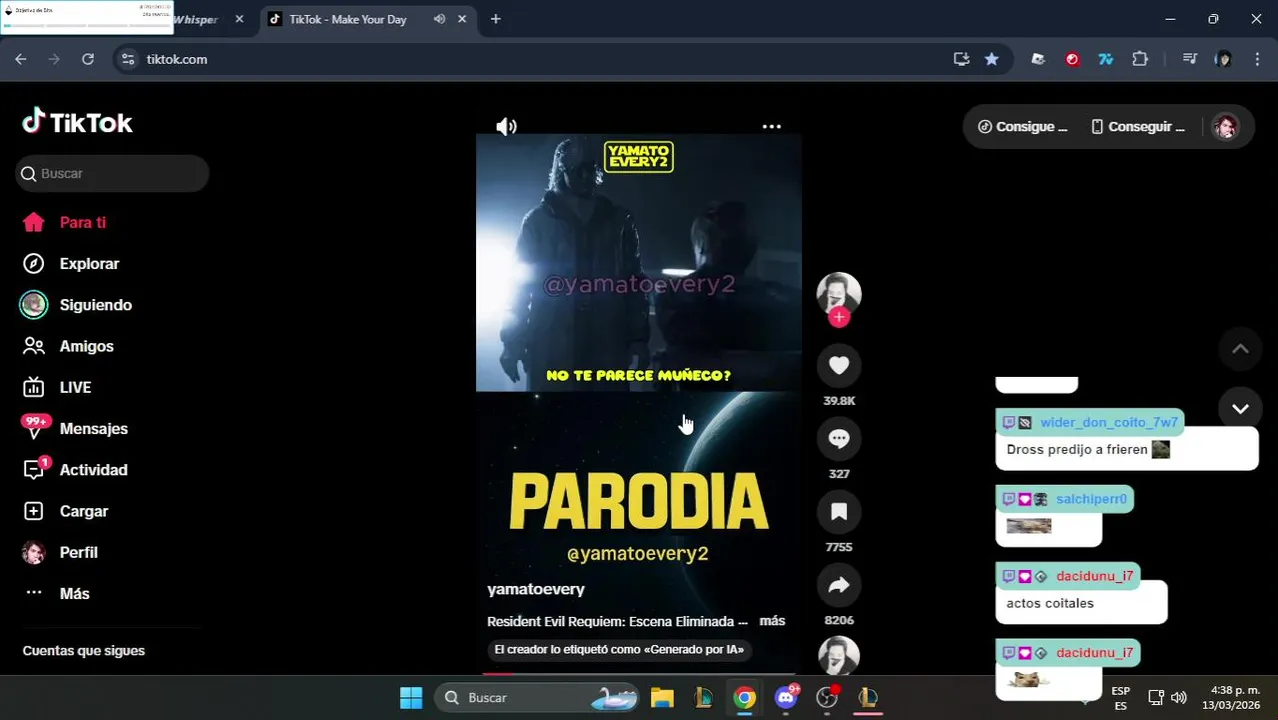The image size is (1278, 720).
Task: Open the 7TV extension icon
Action: (1106, 59)
